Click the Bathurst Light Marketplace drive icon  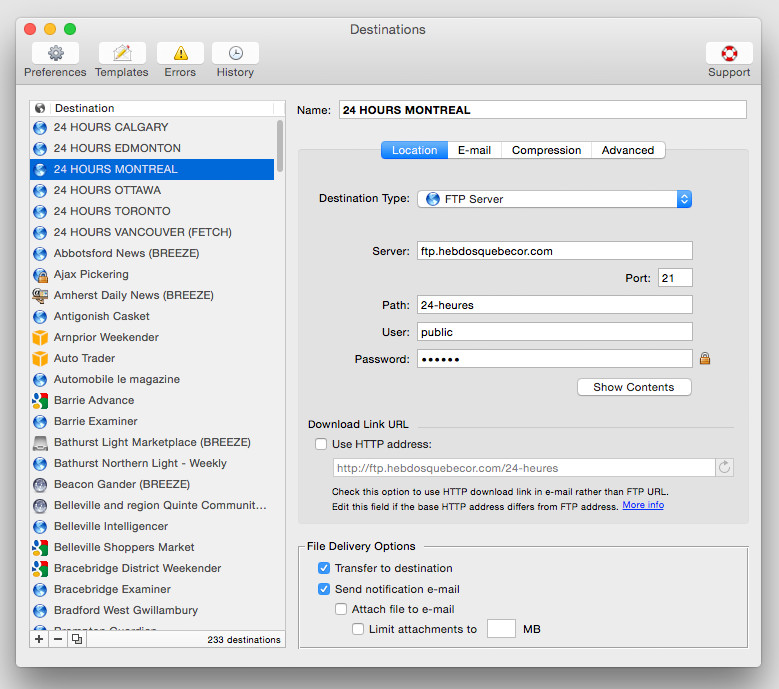click(x=40, y=443)
